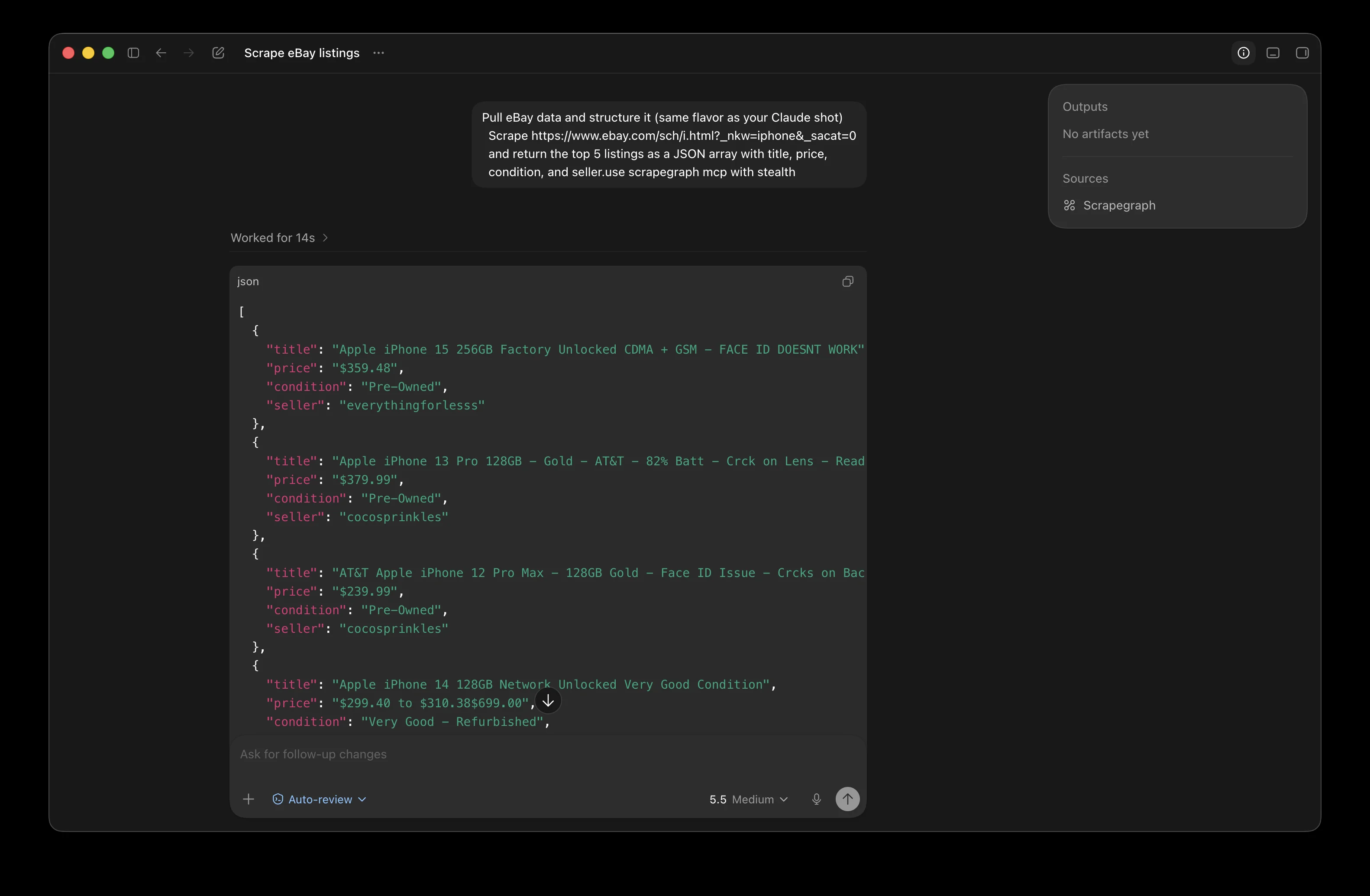Click the Outputs heading
1370x896 pixels.
(x=1085, y=106)
